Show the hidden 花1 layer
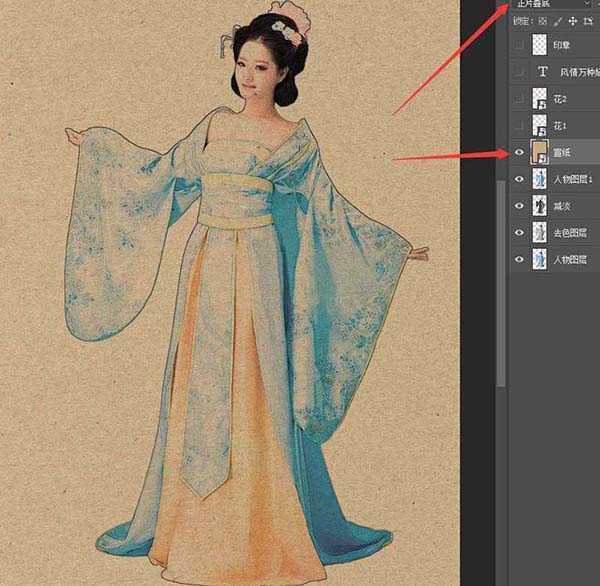600x586 pixels. 517,126
